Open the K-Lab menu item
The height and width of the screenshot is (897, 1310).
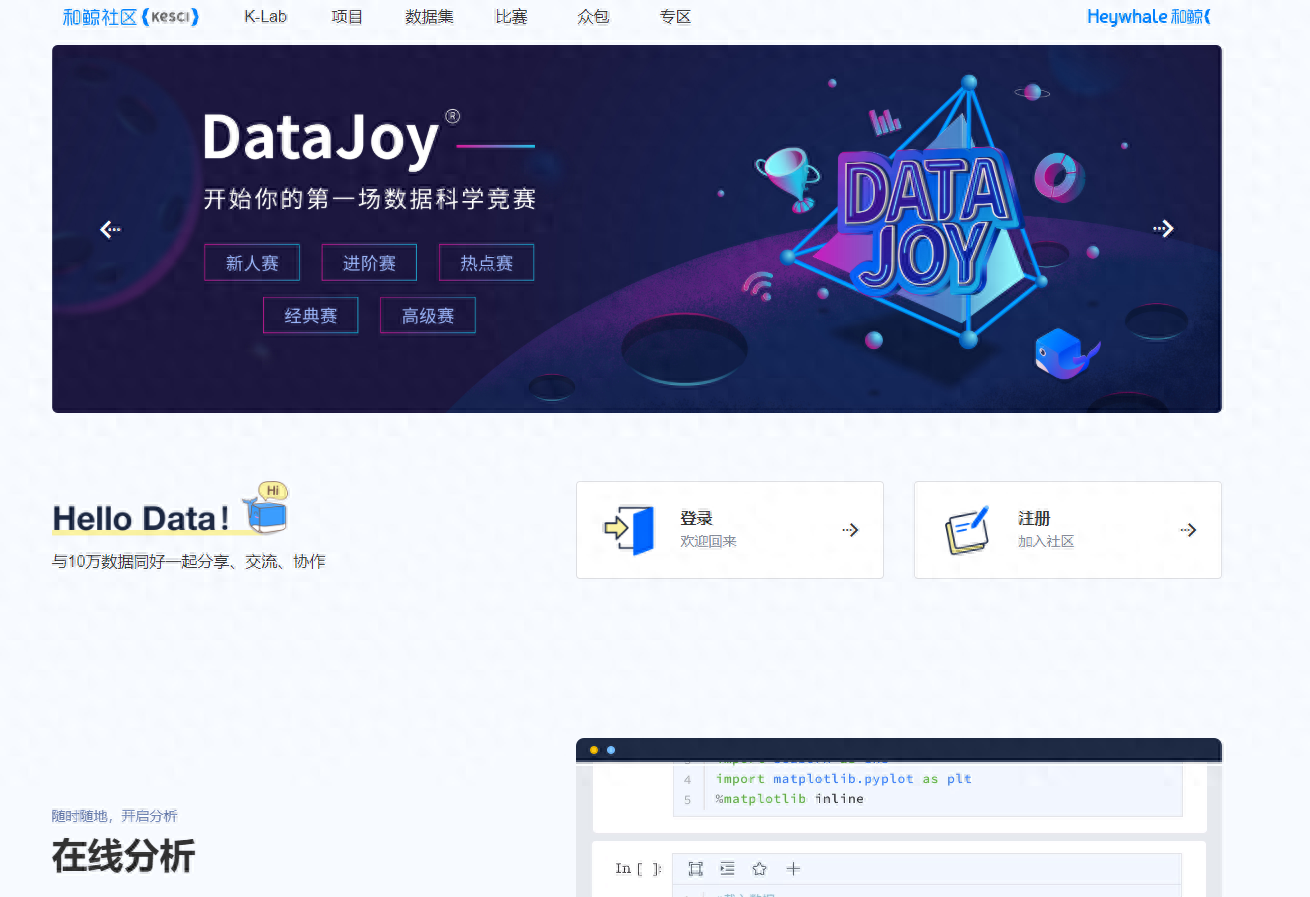[265, 16]
